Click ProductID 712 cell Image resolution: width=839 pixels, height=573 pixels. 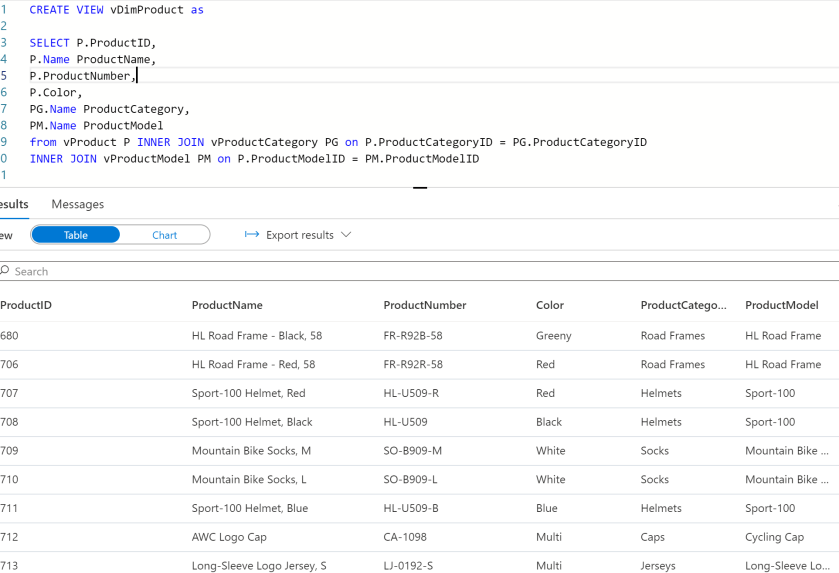9,537
